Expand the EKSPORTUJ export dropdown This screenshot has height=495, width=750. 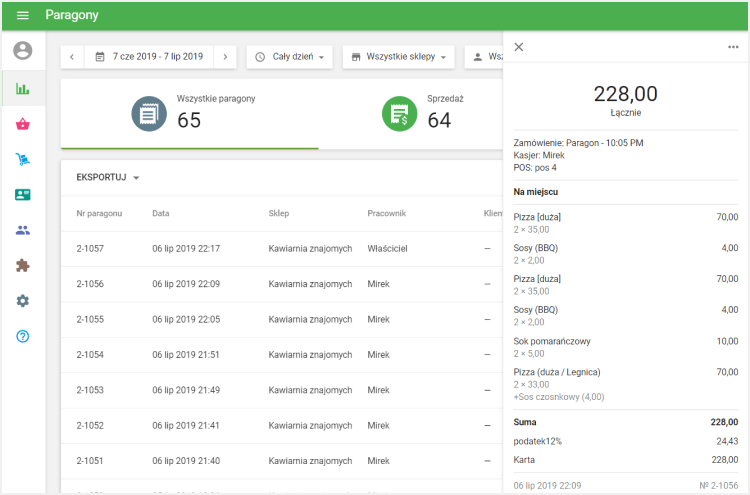108,177
